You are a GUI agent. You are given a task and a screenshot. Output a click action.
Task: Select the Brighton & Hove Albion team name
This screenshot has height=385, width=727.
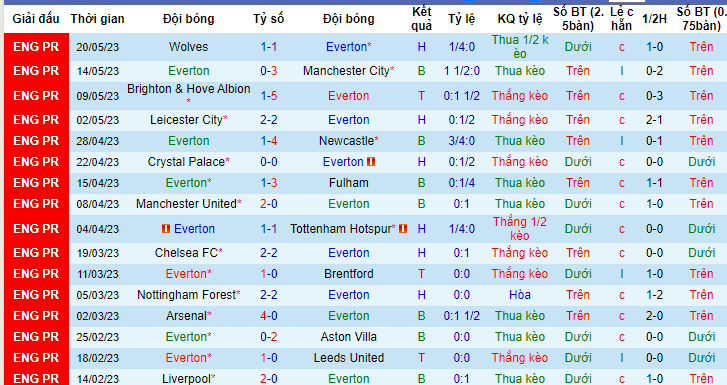(x=189, y=89)
